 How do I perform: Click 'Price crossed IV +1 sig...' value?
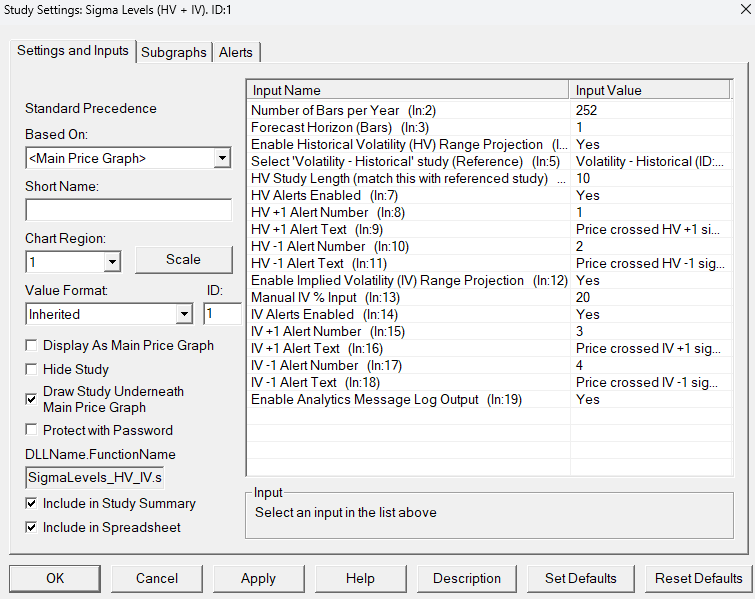pos(648,349)
